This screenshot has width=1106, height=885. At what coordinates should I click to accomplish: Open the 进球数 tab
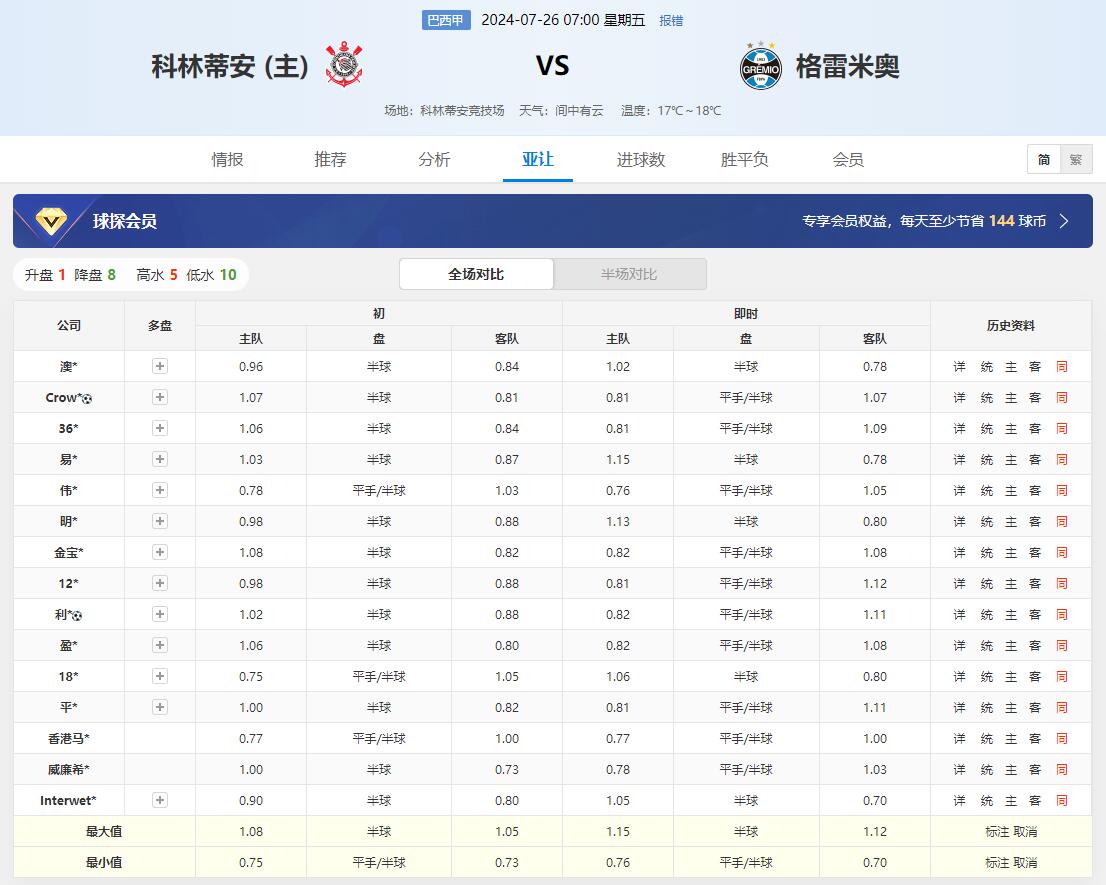point(641,160)
